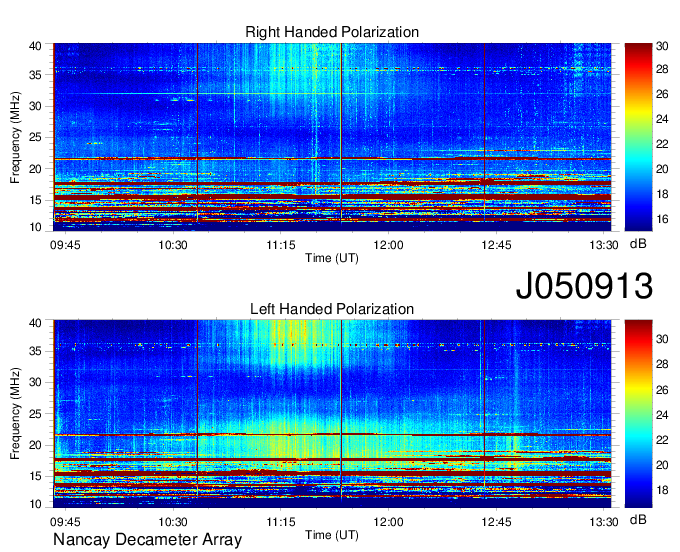Click the 12:00 tick on bottom plot
The width and height of the screenshot is (680, 552).
(x=389, y=522)
